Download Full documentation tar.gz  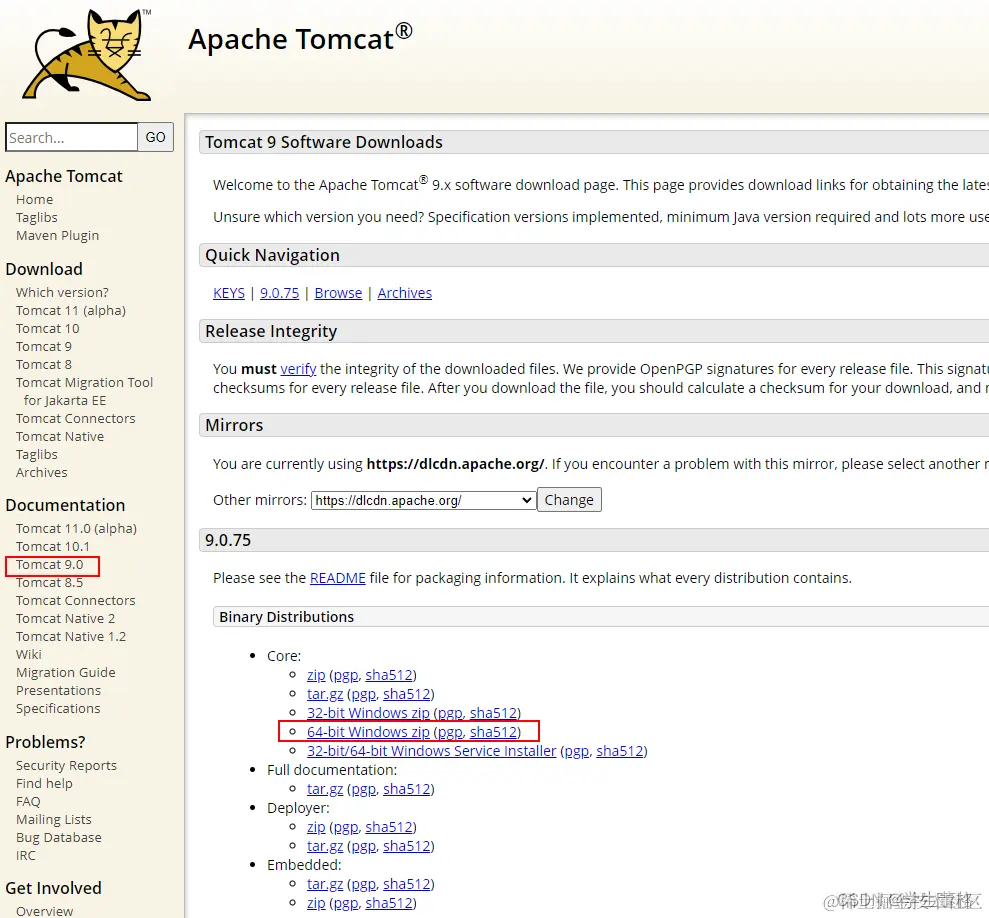[x=325, y=789]
